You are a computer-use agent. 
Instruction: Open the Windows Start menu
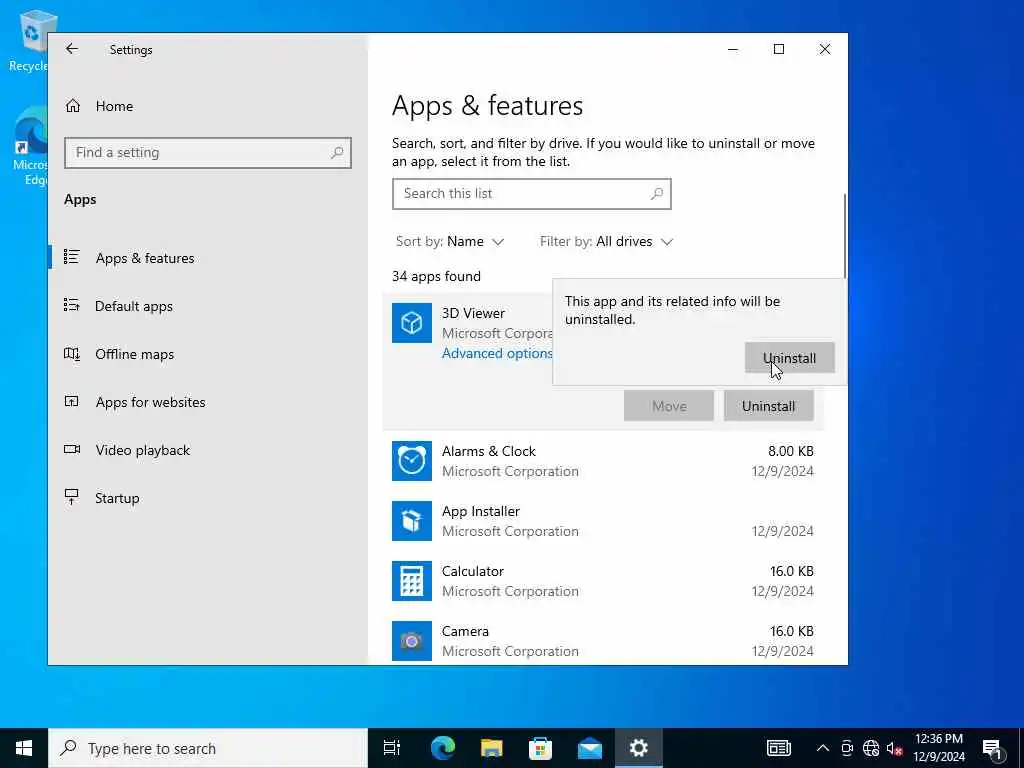click(x=24, y=748)
